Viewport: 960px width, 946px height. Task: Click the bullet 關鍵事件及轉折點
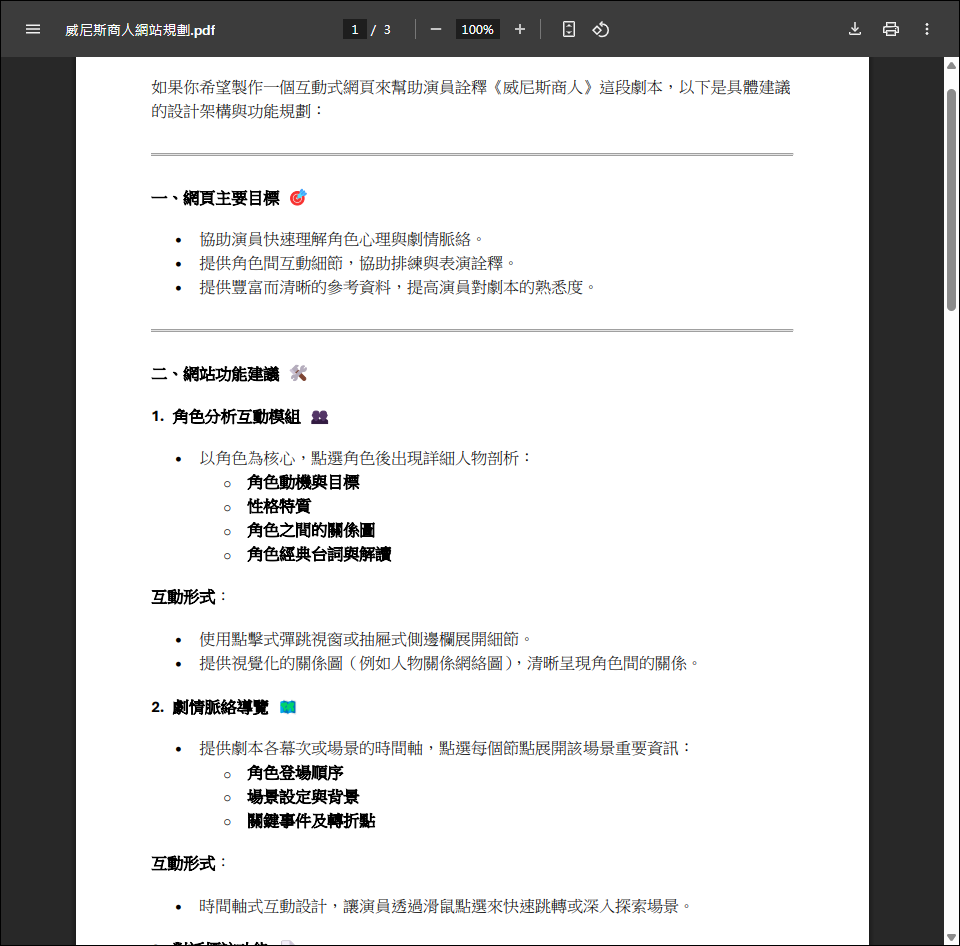[x=311, y=821]
